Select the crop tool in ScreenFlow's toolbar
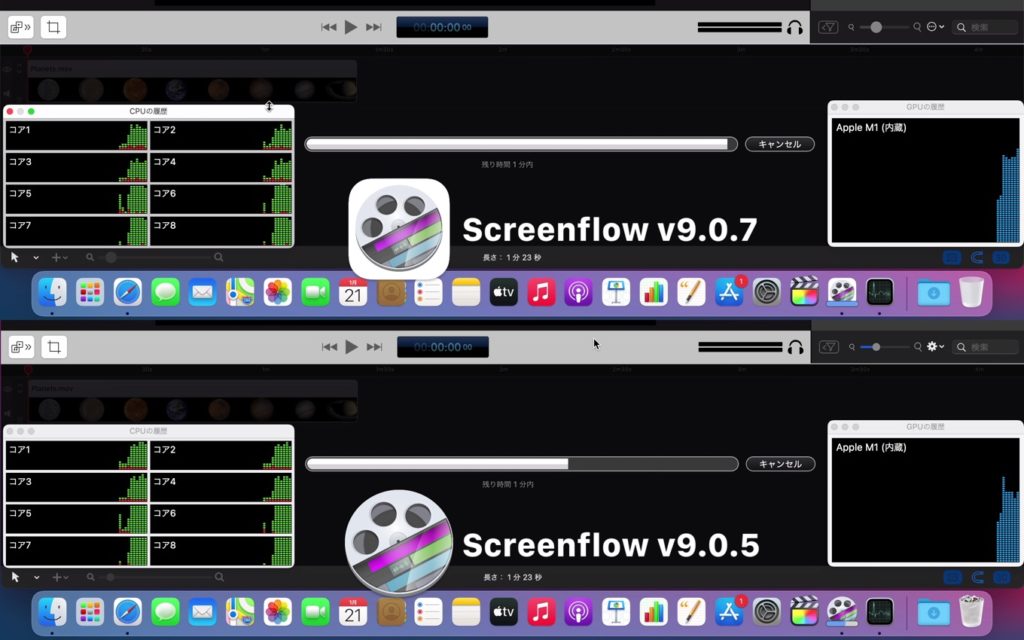 (x=52, y=27)
